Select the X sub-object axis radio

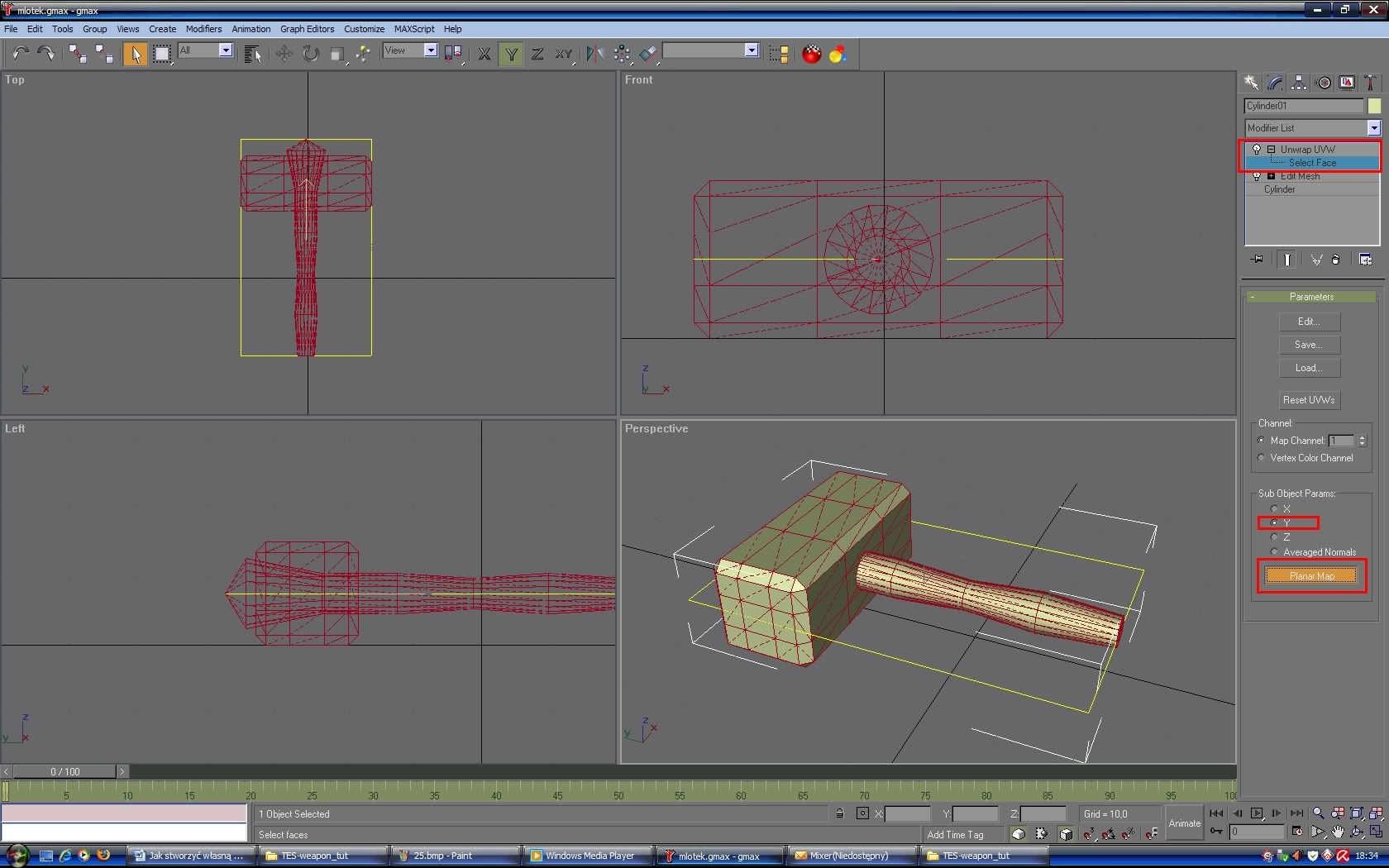[1274, 509]
